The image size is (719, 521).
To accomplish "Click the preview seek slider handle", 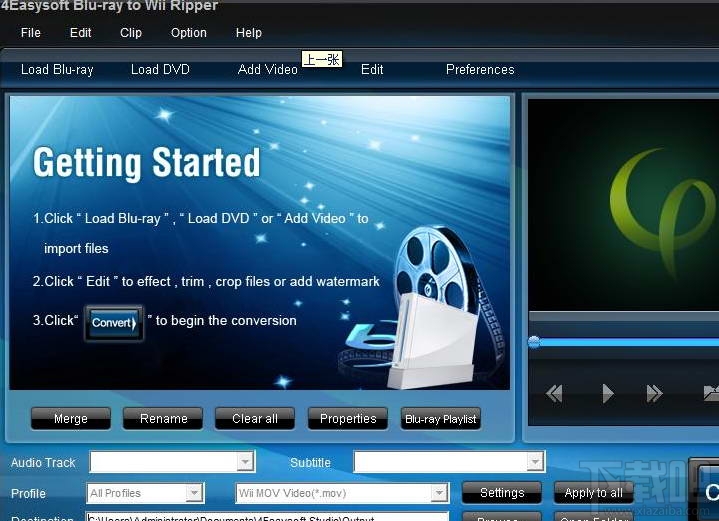I will tap(534, 342).
